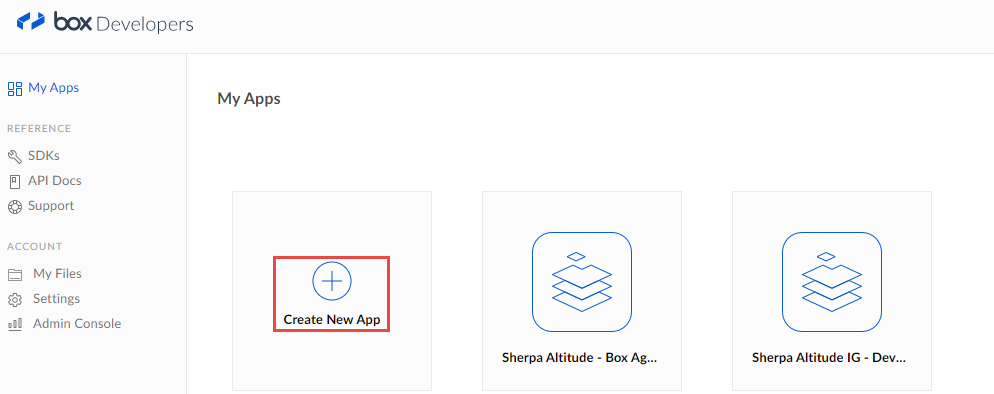Click the Box logo icon in header

pos(30,22)
